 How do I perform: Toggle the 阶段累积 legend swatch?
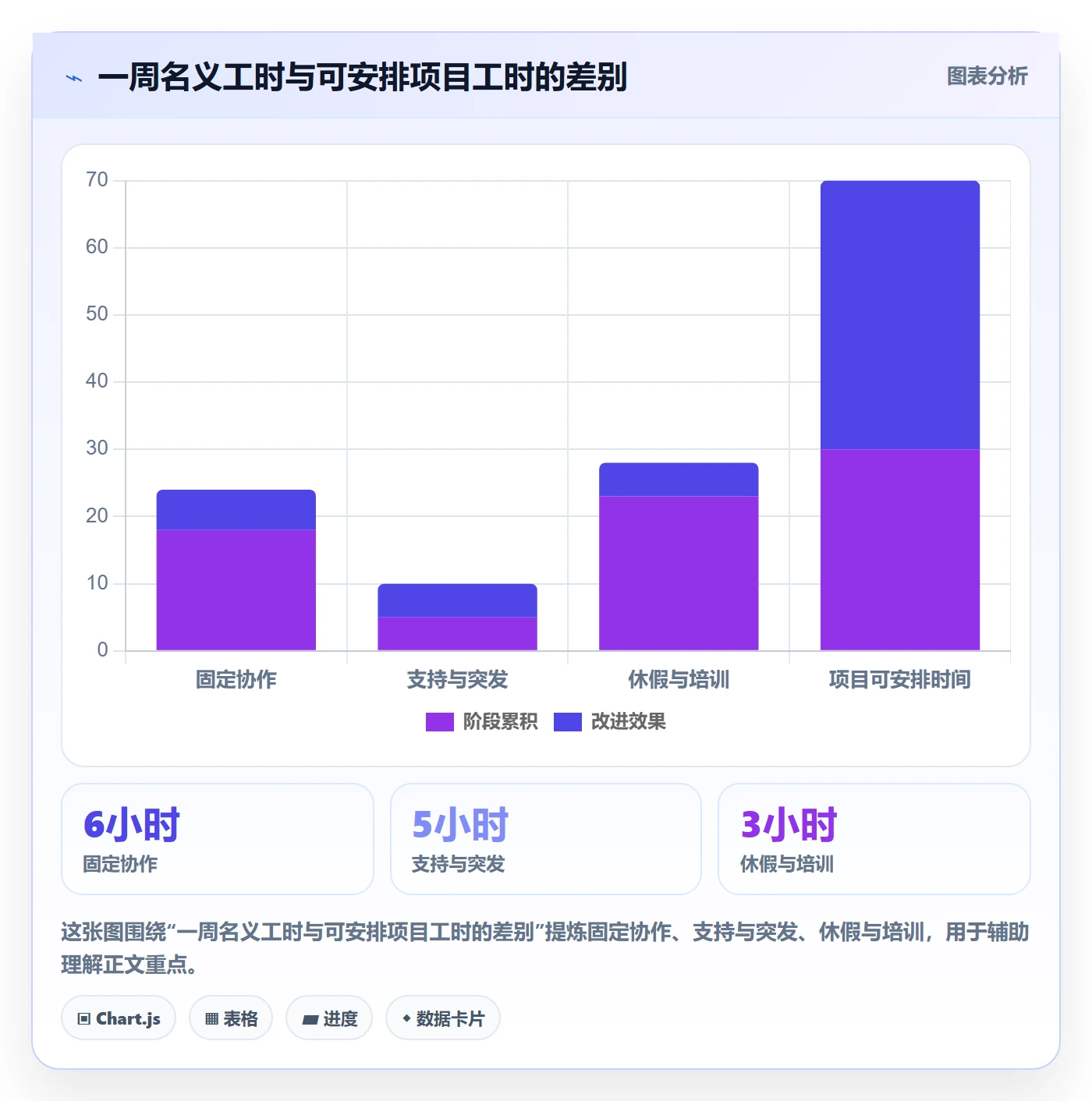pyautogui.click(x=439, y=722)
